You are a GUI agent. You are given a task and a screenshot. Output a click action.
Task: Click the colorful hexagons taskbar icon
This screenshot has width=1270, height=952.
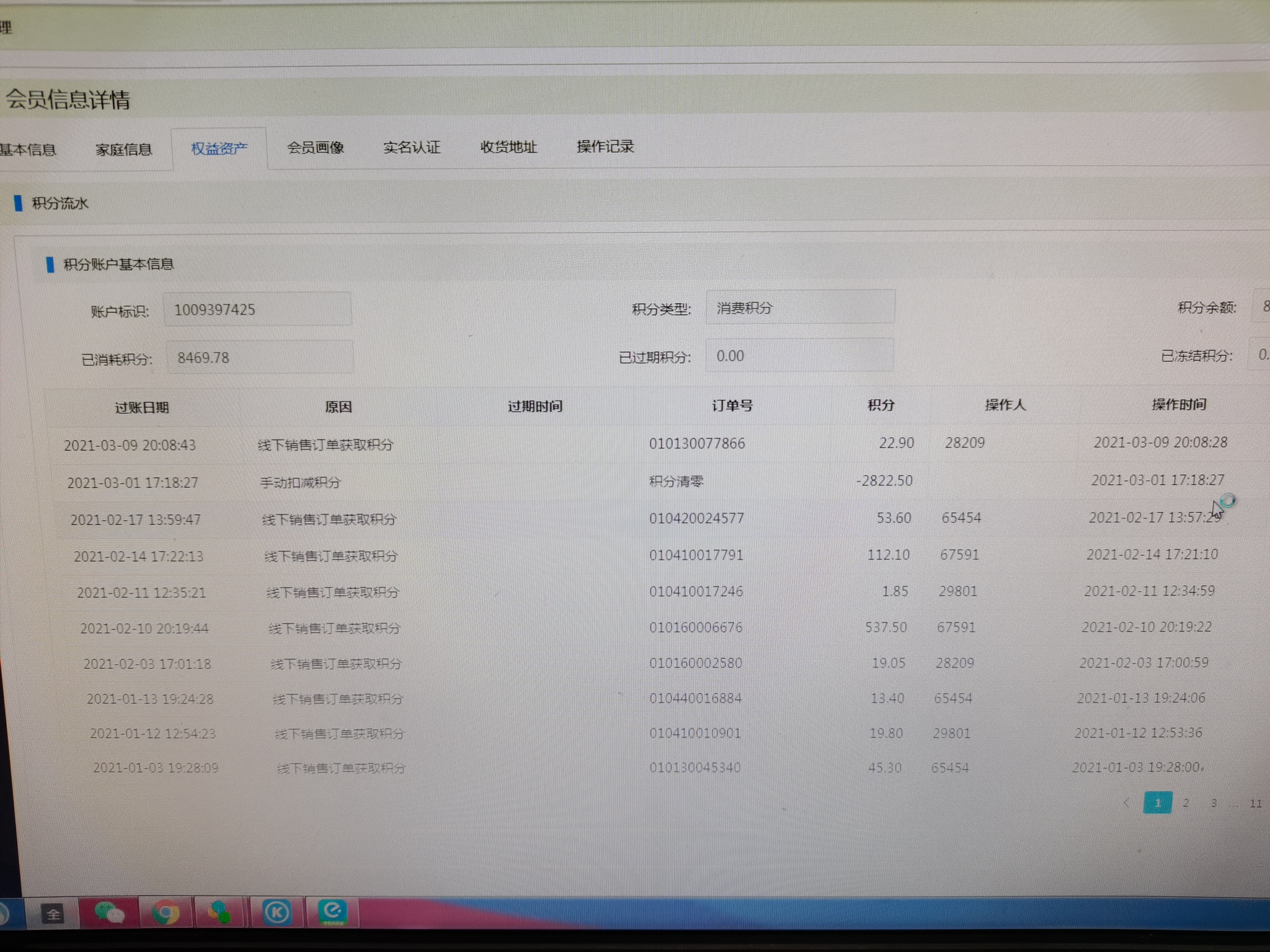click(220, 913)
